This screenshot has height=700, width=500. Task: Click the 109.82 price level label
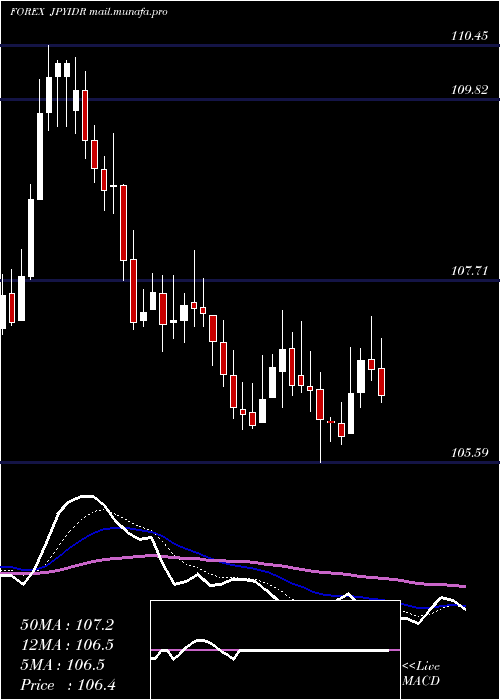(x=469, y=90)
